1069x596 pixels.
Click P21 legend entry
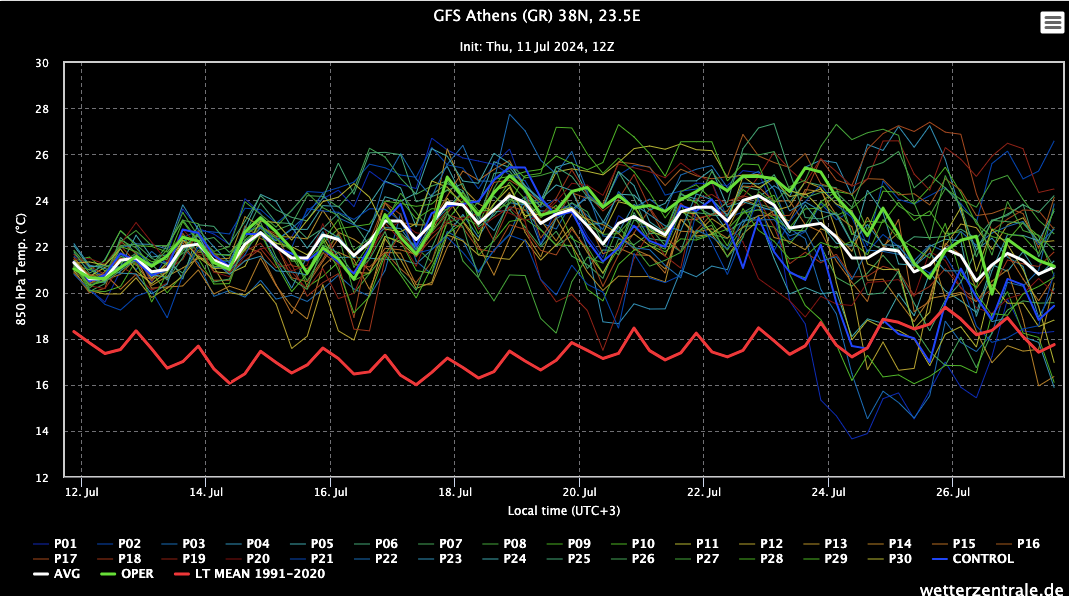pyautogui.click(x=312, y=558)
